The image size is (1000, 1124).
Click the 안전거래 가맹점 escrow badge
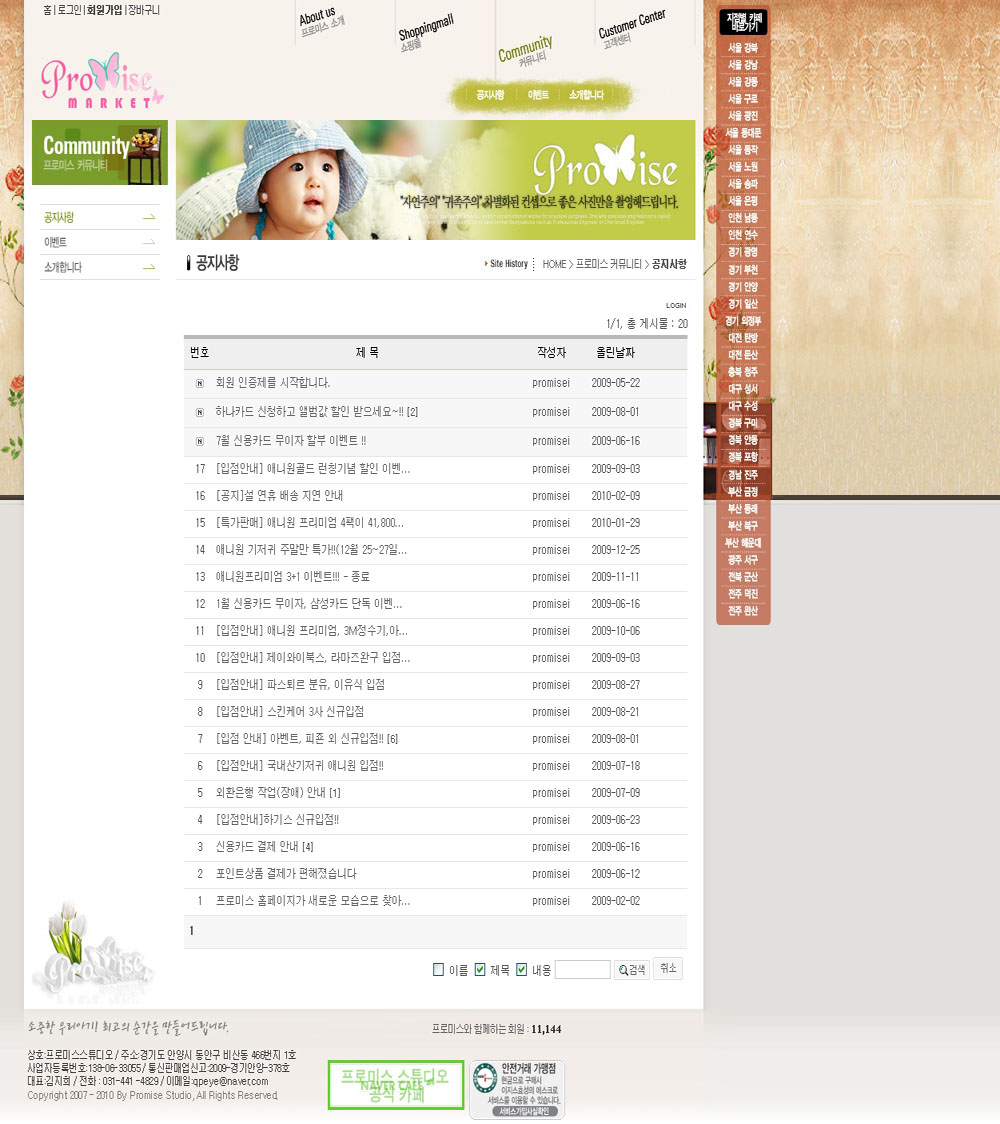pyautogui.click(x=517, y=1090)
